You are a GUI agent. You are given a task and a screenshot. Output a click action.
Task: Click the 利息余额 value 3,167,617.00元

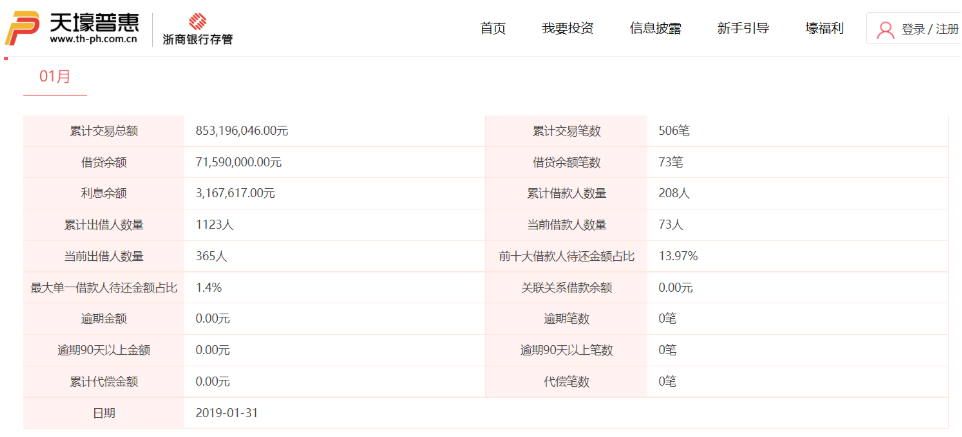(x=235, y=193)
